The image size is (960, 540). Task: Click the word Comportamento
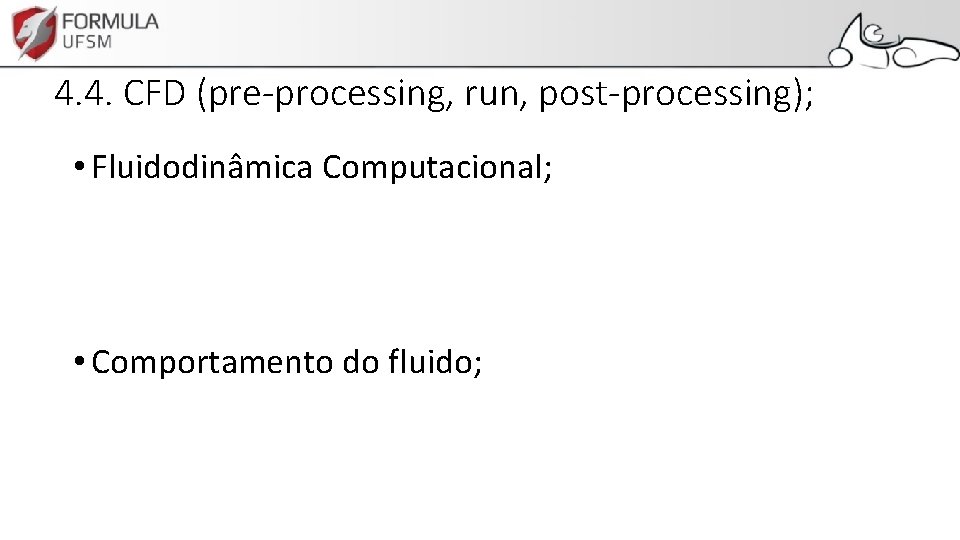(x=212, y=362)
